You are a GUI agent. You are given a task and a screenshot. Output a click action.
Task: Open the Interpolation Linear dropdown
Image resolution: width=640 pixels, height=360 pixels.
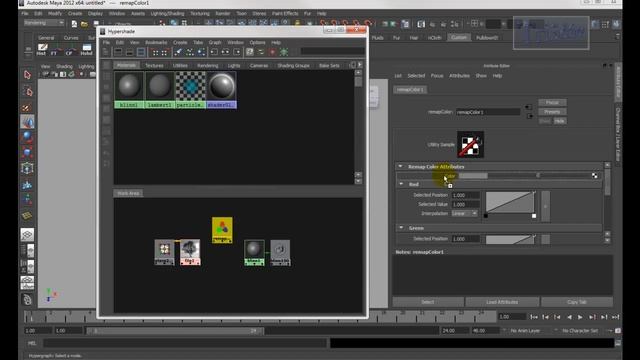465,213
